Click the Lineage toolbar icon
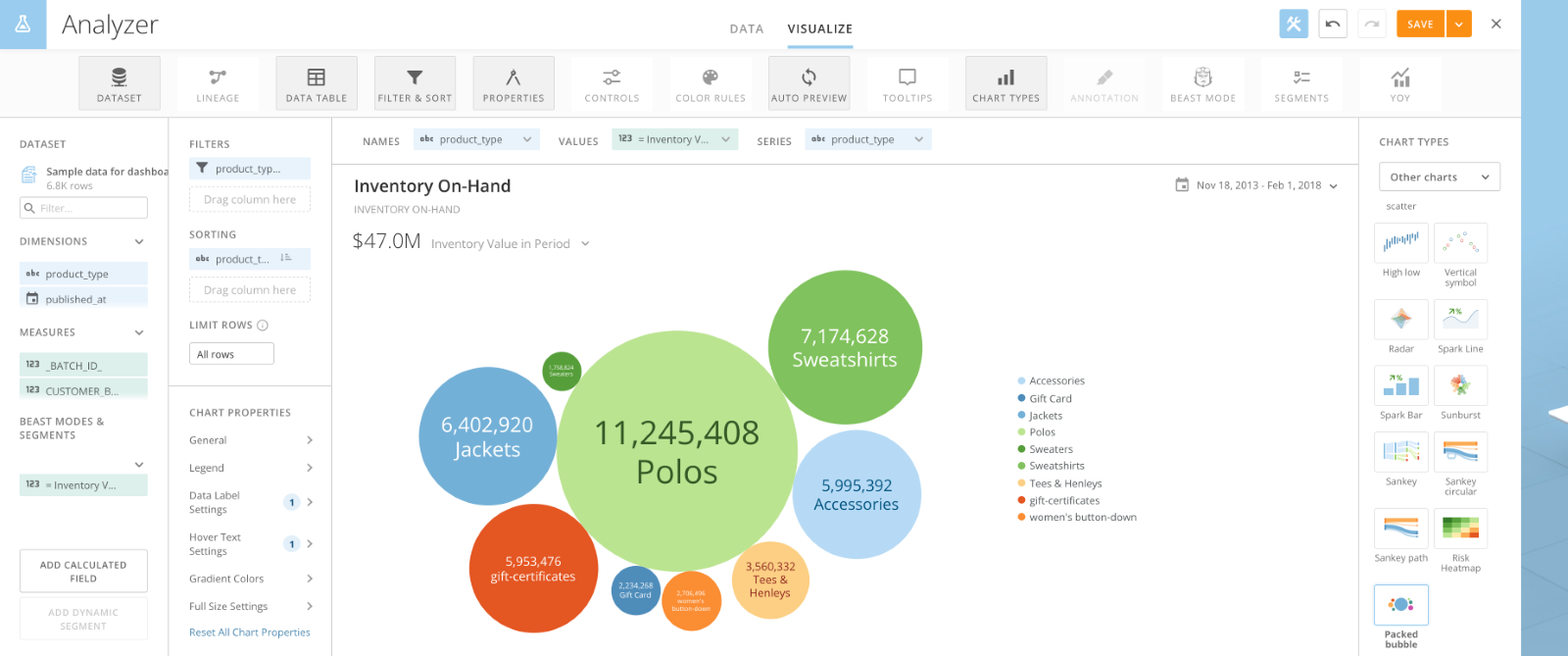The image size is (1568, 656). pos(218,83)
